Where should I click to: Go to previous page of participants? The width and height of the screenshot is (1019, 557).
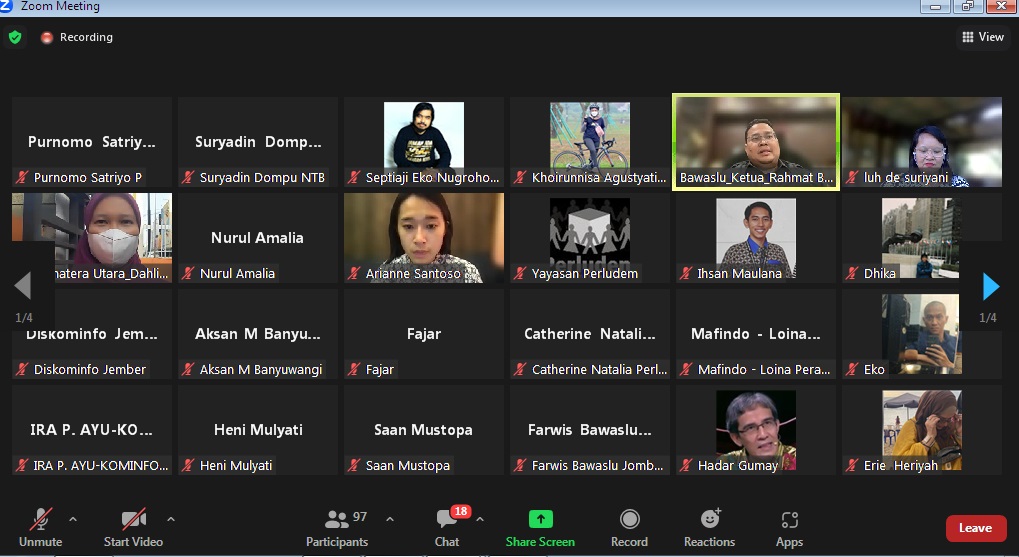pyautogui.click(x=22, y=287)
